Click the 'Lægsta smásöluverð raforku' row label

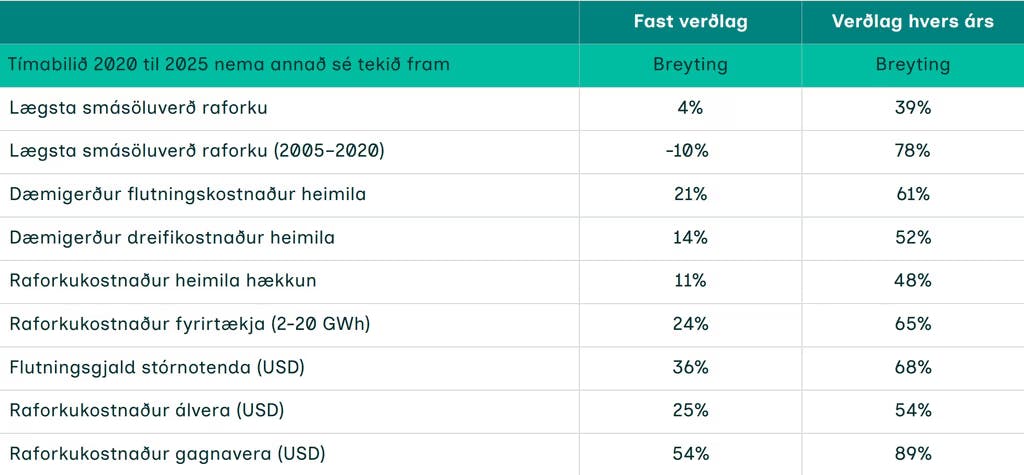point(138,108)
